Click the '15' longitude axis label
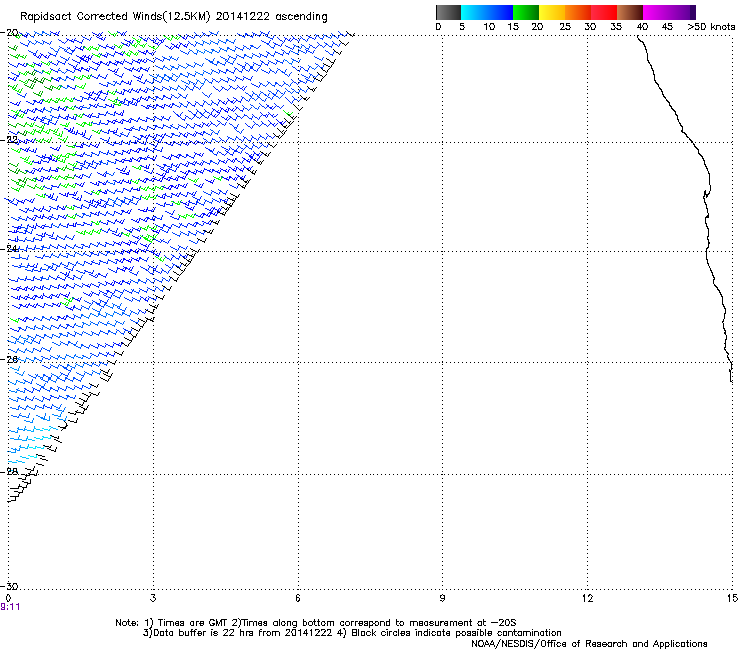Screen dimensions: 740x650 click(x=732, y=598)
